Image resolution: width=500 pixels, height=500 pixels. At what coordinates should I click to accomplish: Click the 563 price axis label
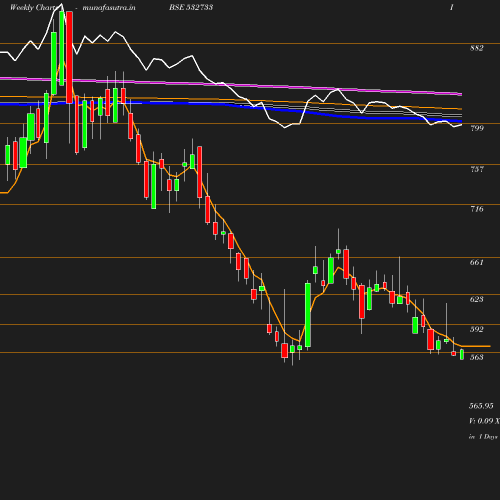tap(477, 357)
